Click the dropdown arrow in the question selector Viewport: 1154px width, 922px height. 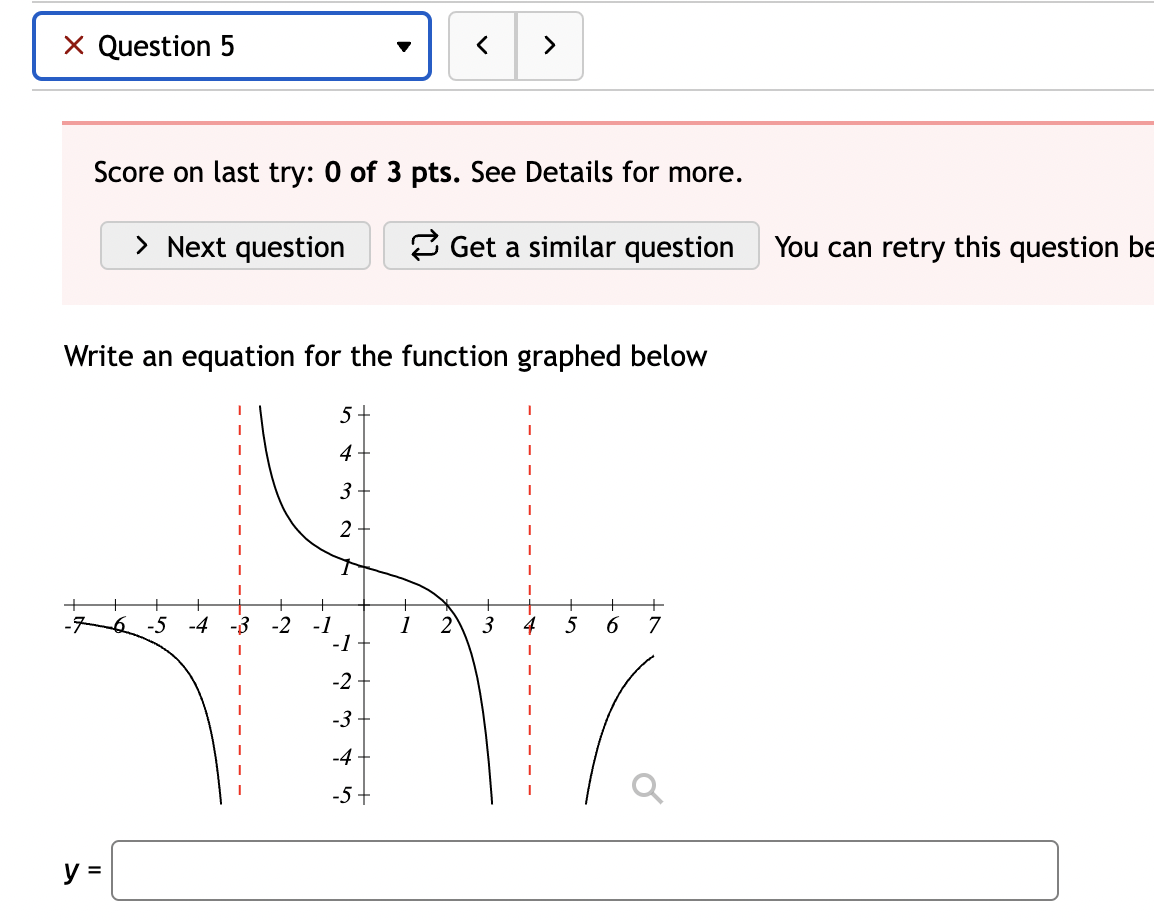click(403, 46)
